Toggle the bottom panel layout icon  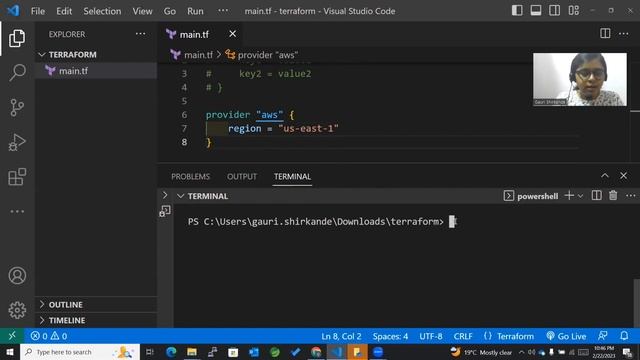536,11
